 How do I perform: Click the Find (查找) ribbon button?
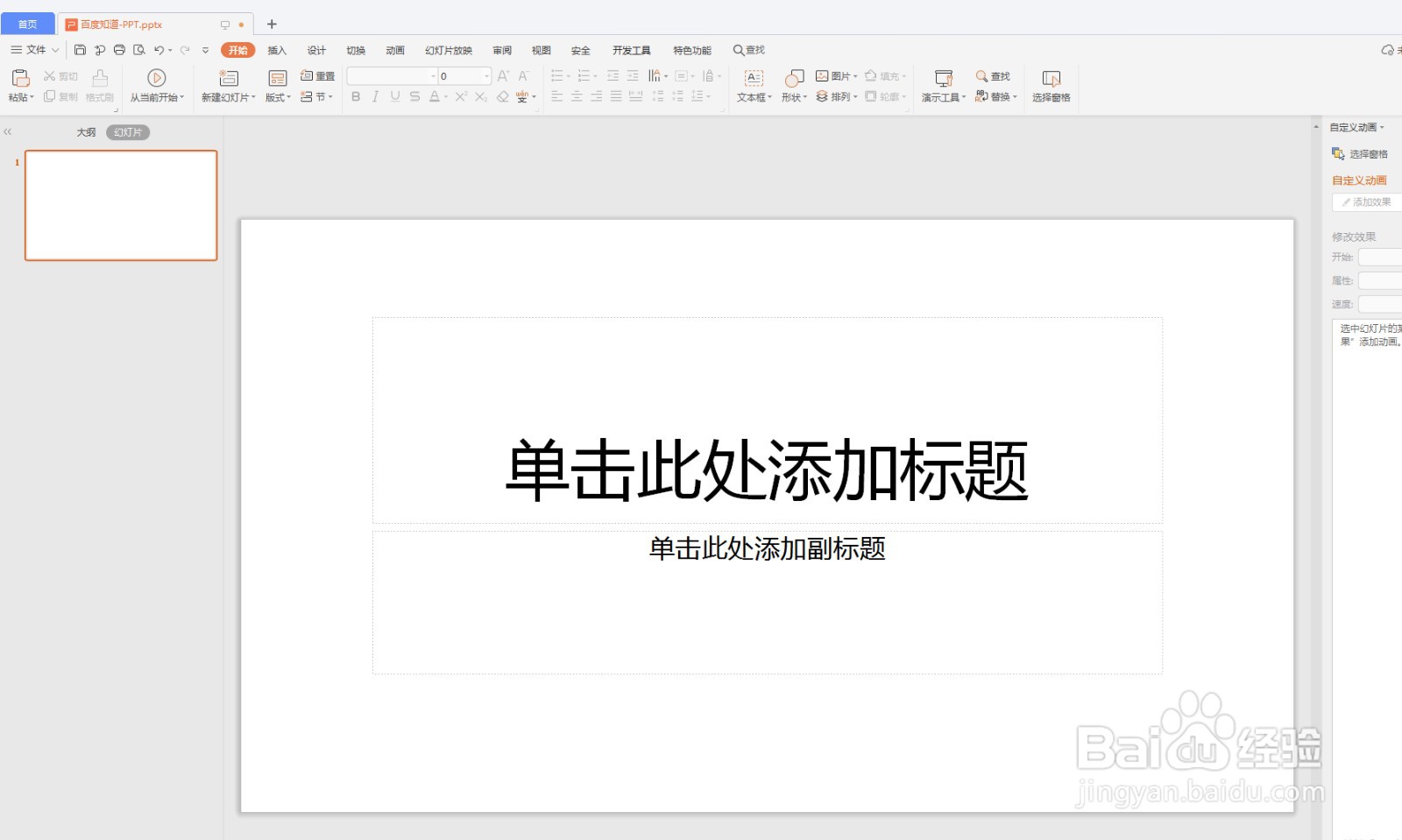(993, 76)
